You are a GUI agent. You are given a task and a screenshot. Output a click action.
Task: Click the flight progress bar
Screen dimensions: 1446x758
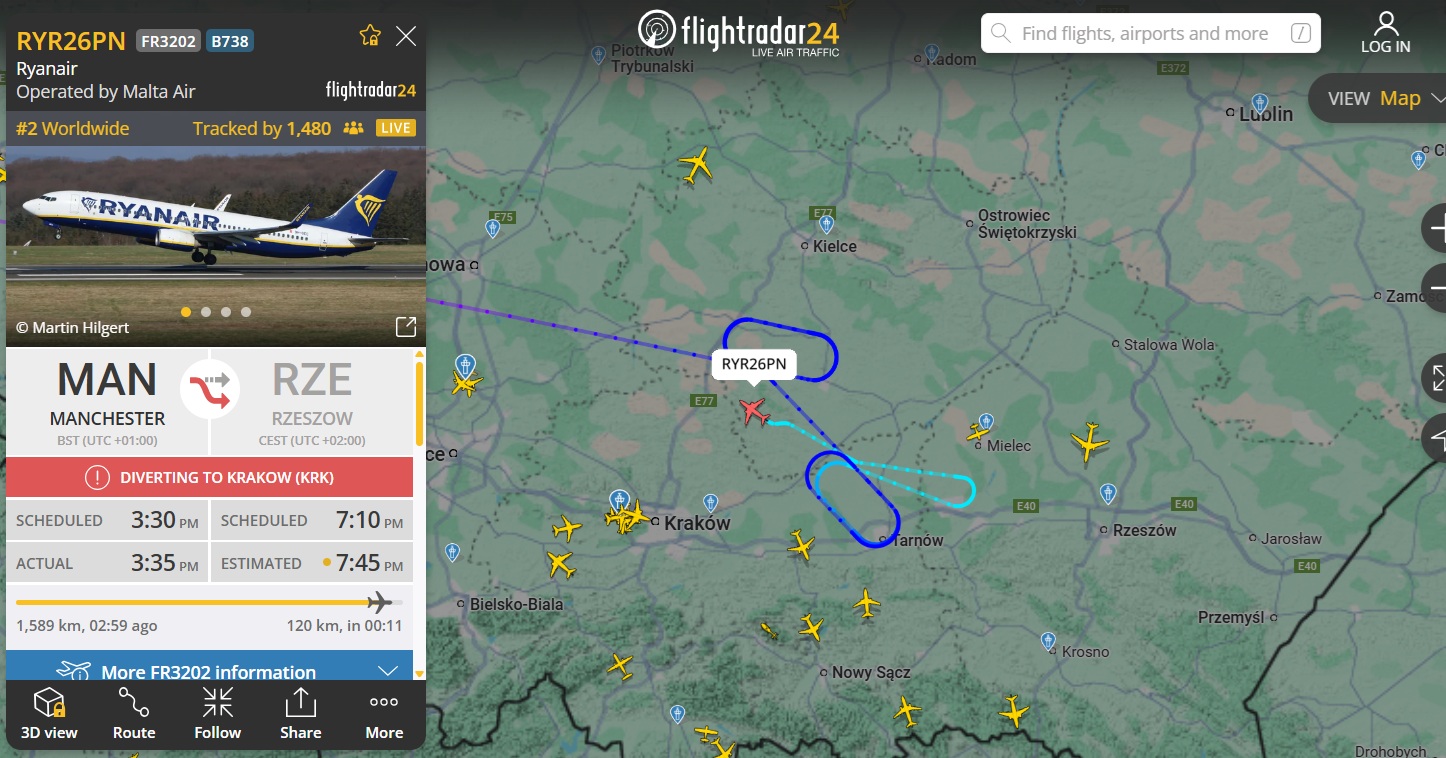click(x=209, y=602)
